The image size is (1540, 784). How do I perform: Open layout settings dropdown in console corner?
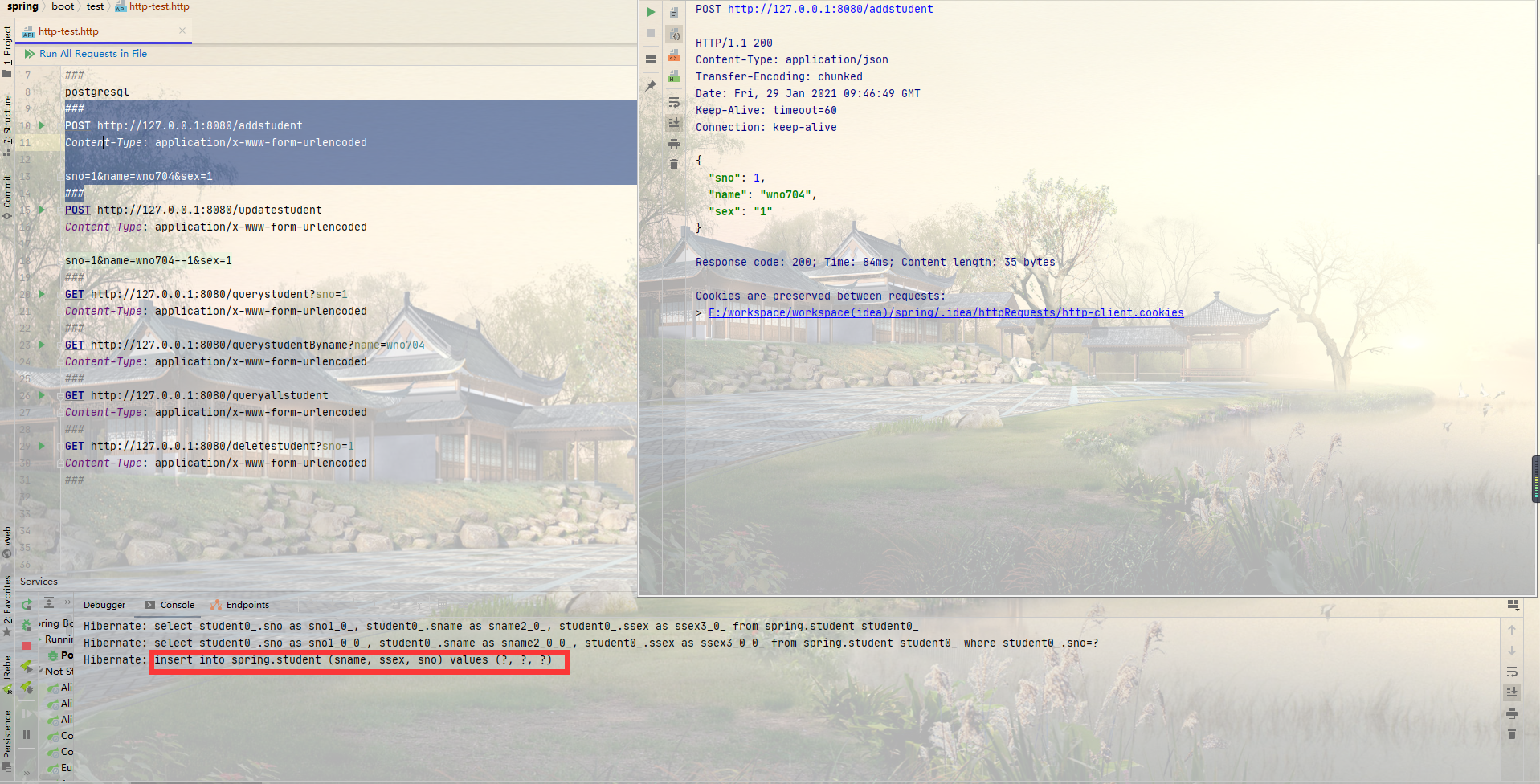pyautogui.click(x=1513, y=605)
